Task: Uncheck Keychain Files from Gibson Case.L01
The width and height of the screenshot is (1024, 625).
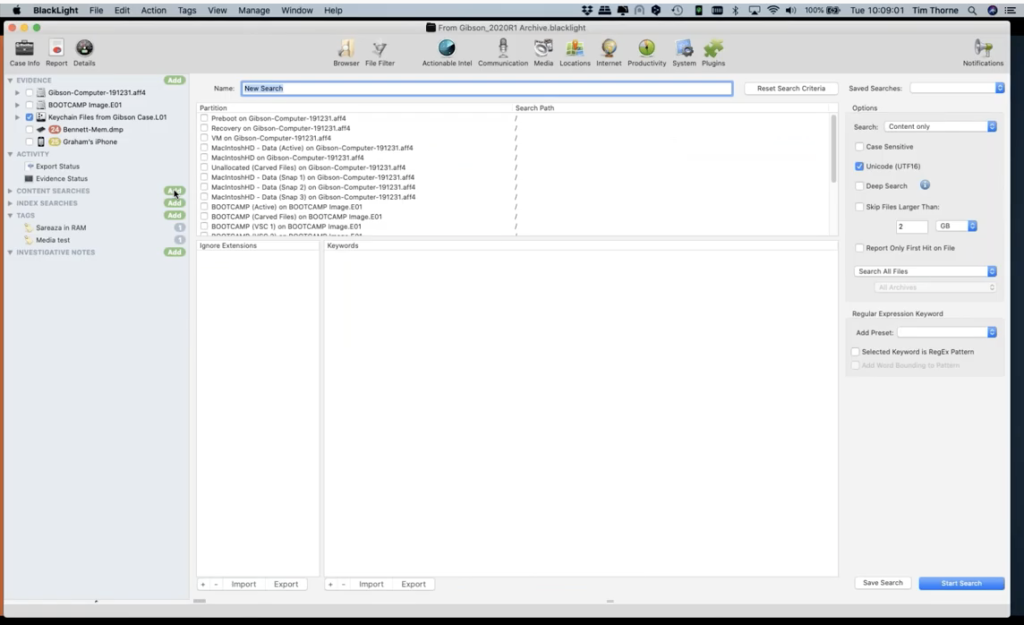Action: pyautogui.click(x=29, y=118)
